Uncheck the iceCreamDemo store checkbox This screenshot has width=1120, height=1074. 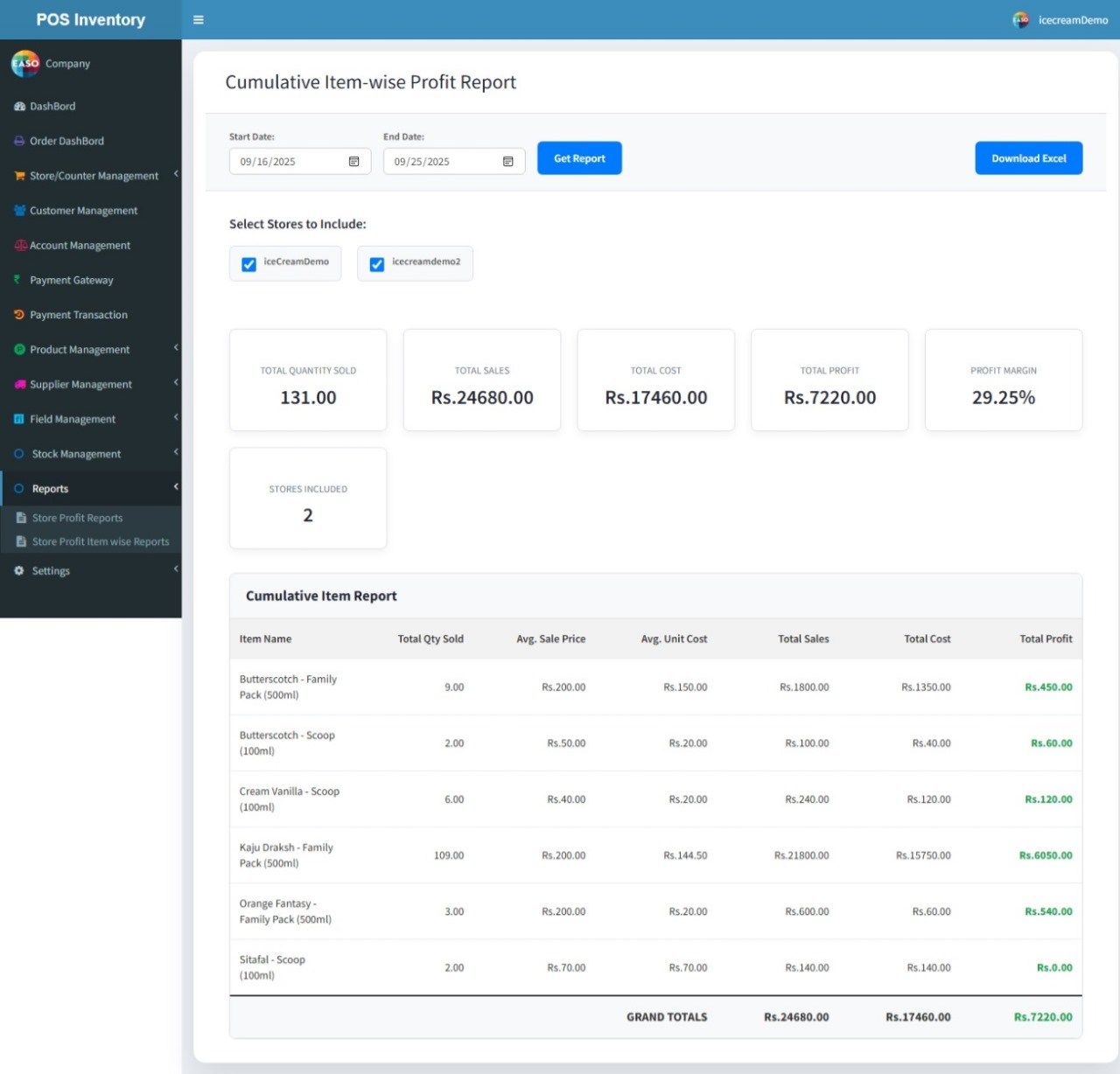[248, 263]
